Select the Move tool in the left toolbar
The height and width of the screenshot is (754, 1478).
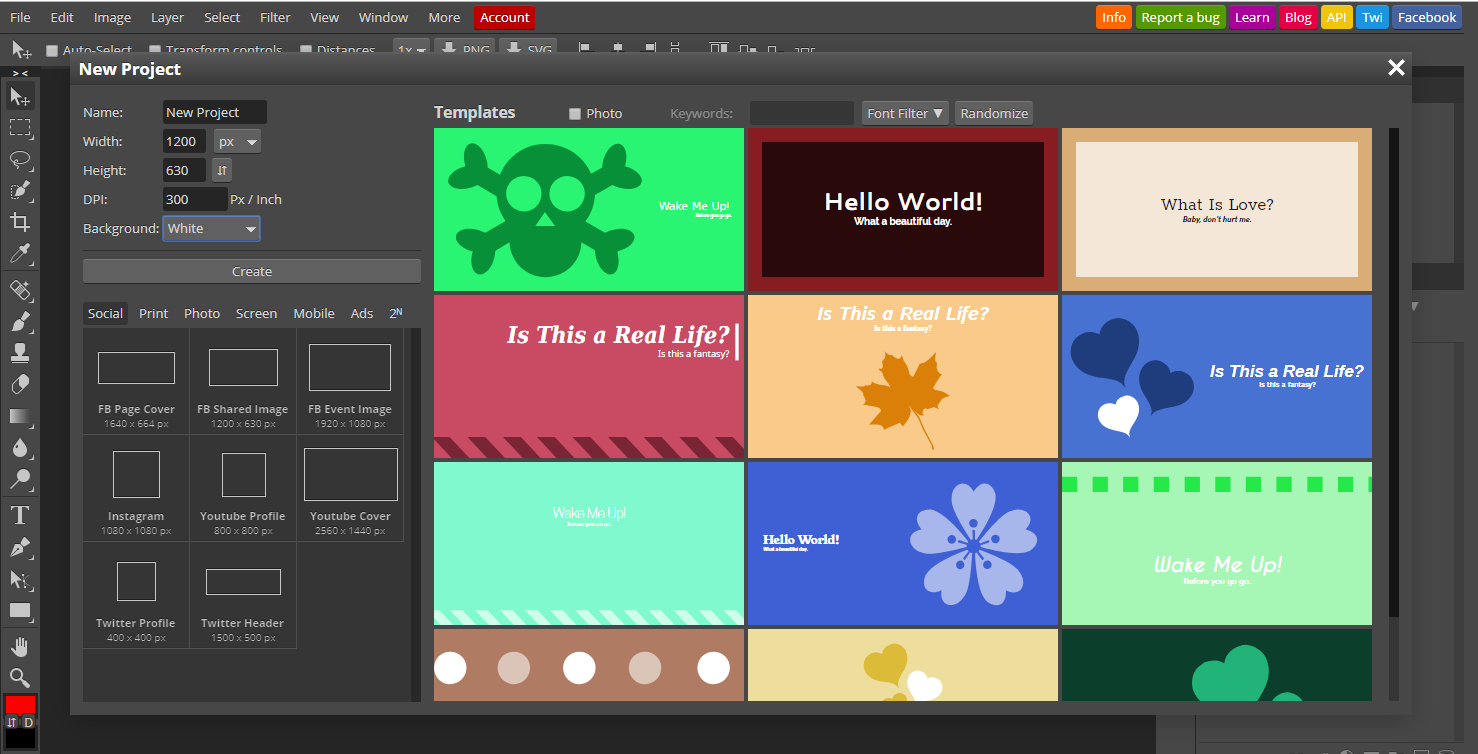[x=20, y=96]
